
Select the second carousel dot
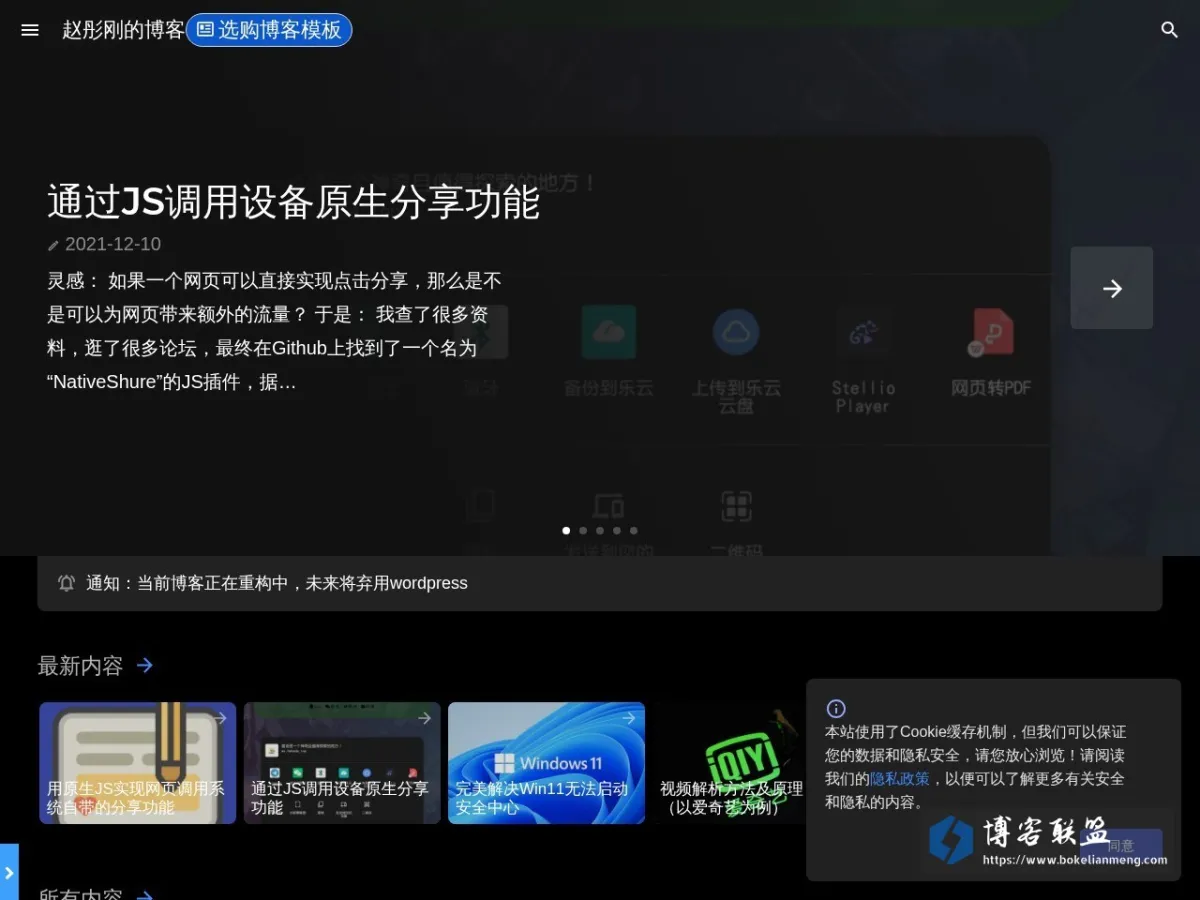(x=583, y=531)
